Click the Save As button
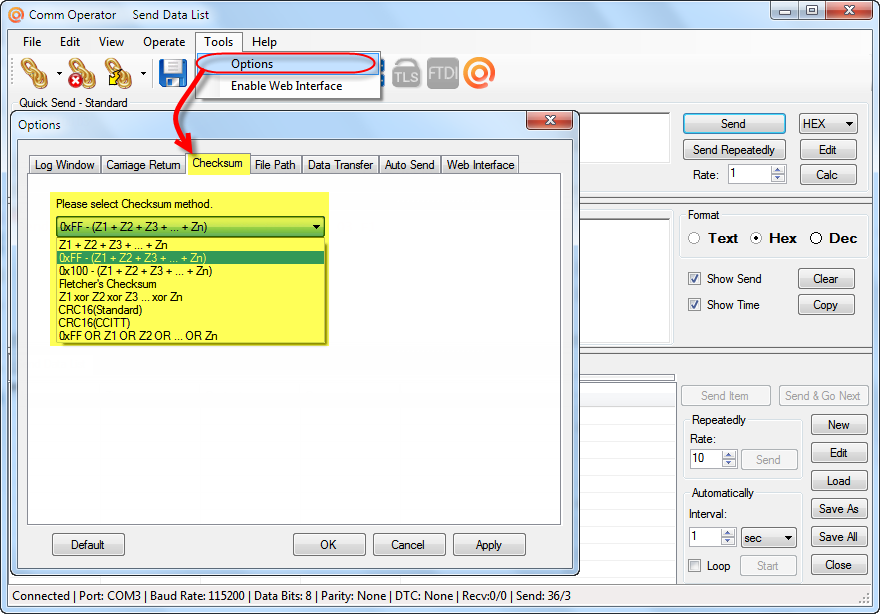Viewport: 880px width, 614px height. (x=839, y=509)
